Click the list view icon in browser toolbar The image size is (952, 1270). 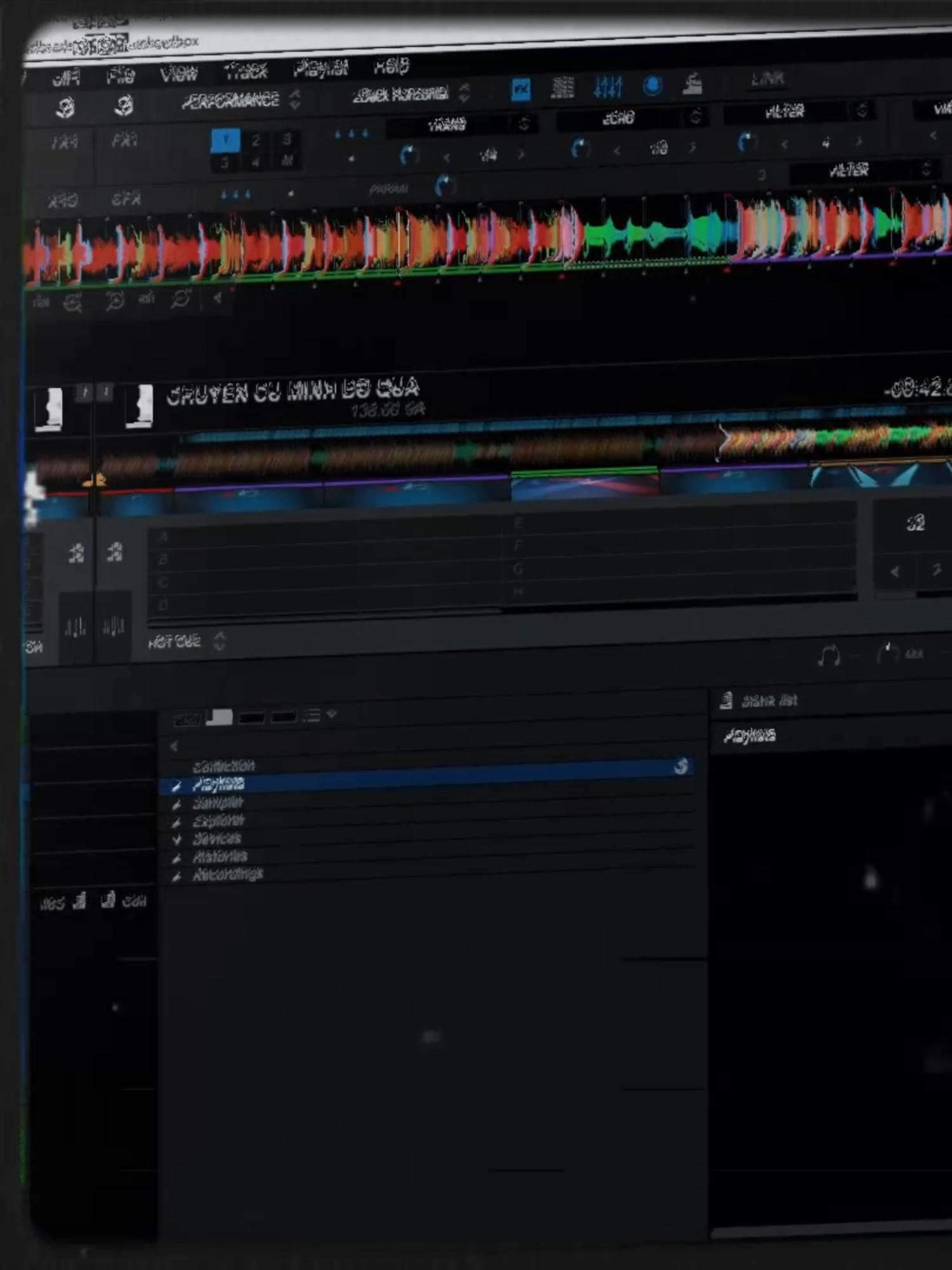[311, 716]
